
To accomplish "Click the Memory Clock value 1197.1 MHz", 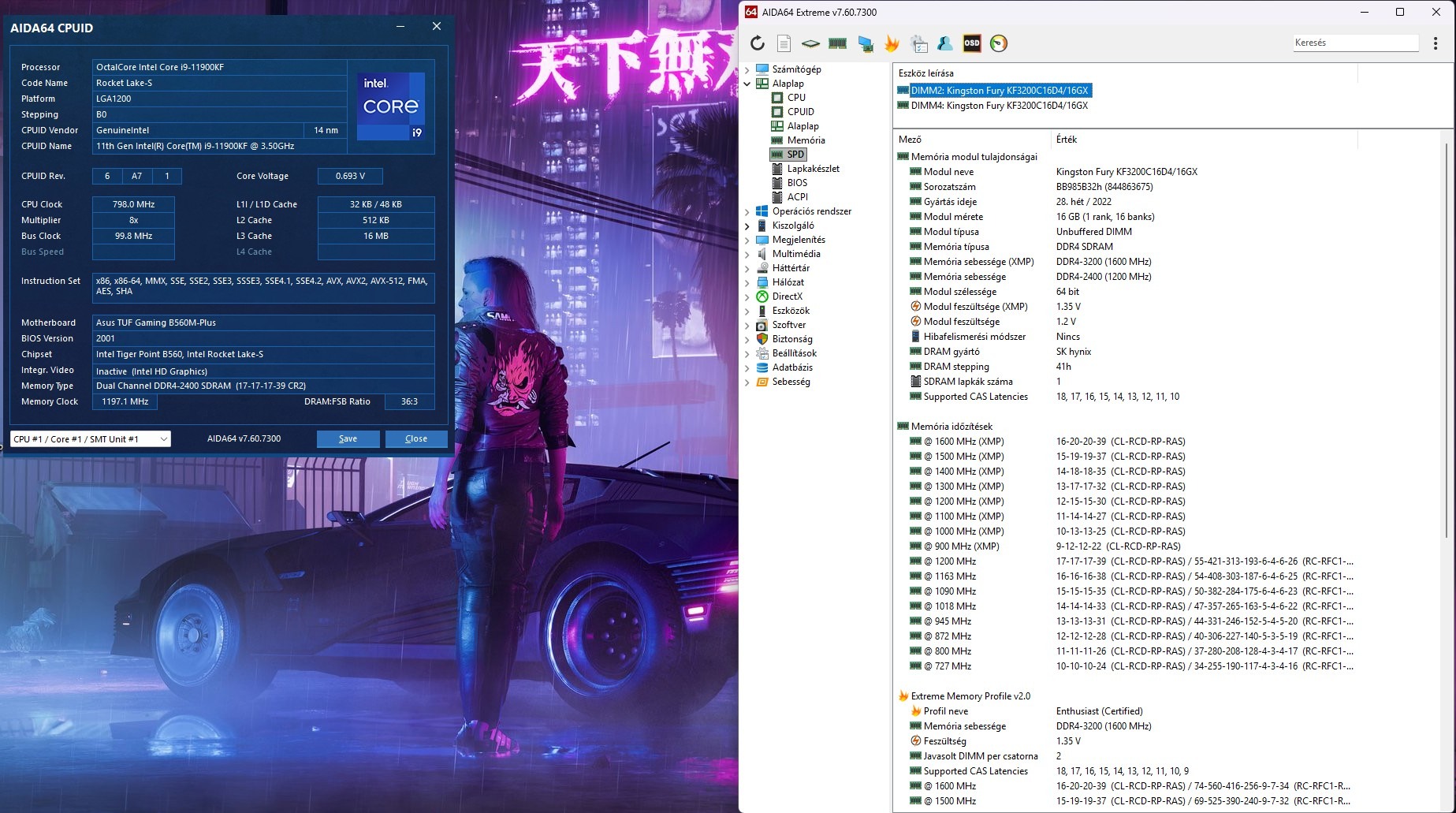I will [x=125, y=401].
